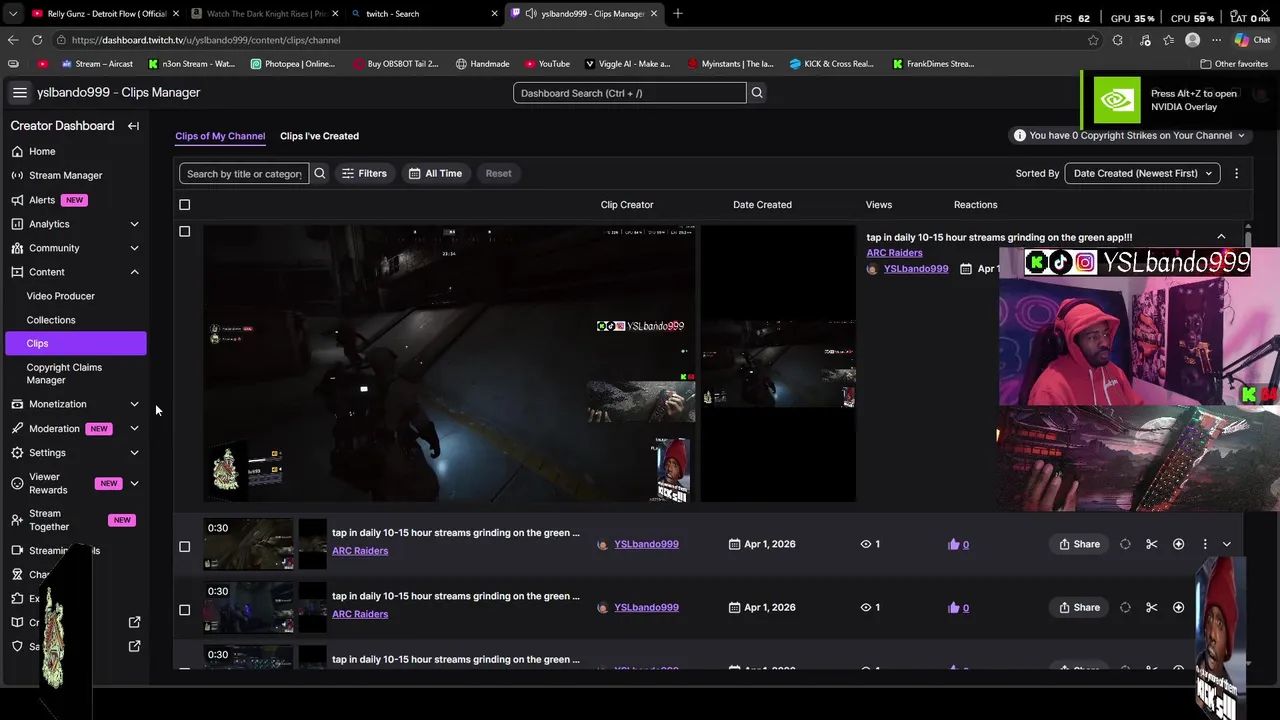The image size is (1280, 720).
Task: Open the tab search dropdown arrow
Action: pos(15,13)
